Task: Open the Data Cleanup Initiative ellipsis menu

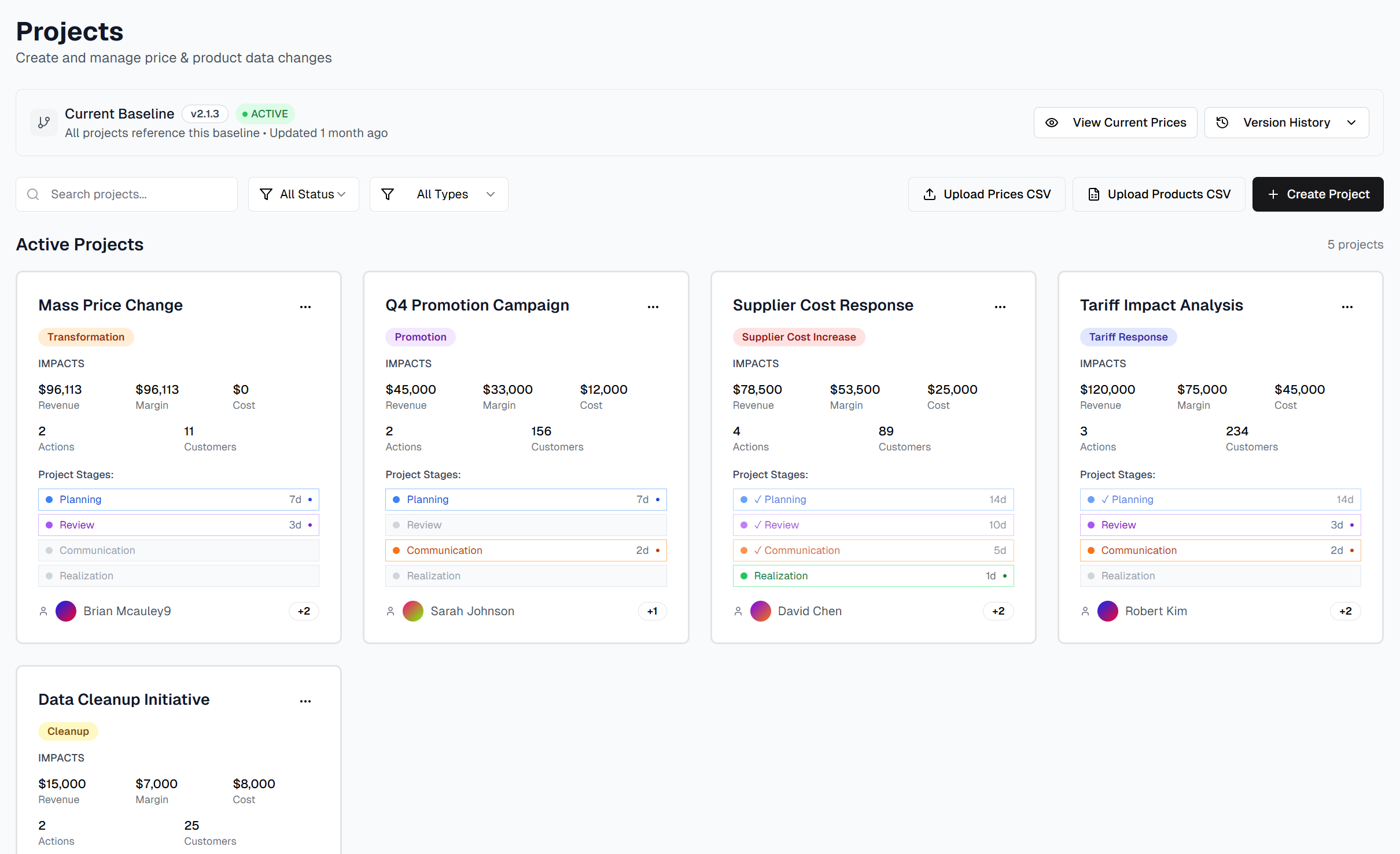Action: pos(305,701)
